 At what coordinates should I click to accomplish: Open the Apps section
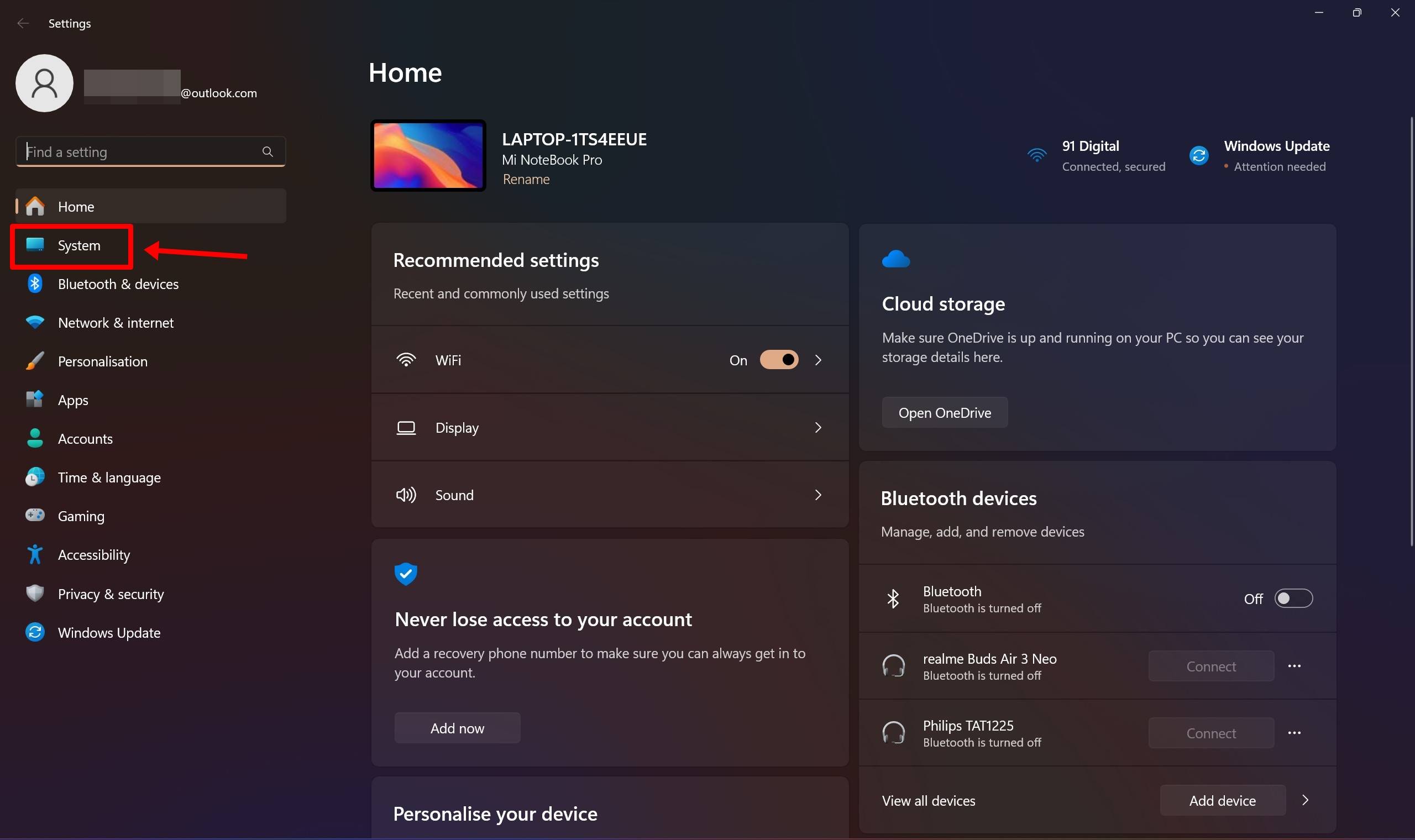tap(73, 399)
